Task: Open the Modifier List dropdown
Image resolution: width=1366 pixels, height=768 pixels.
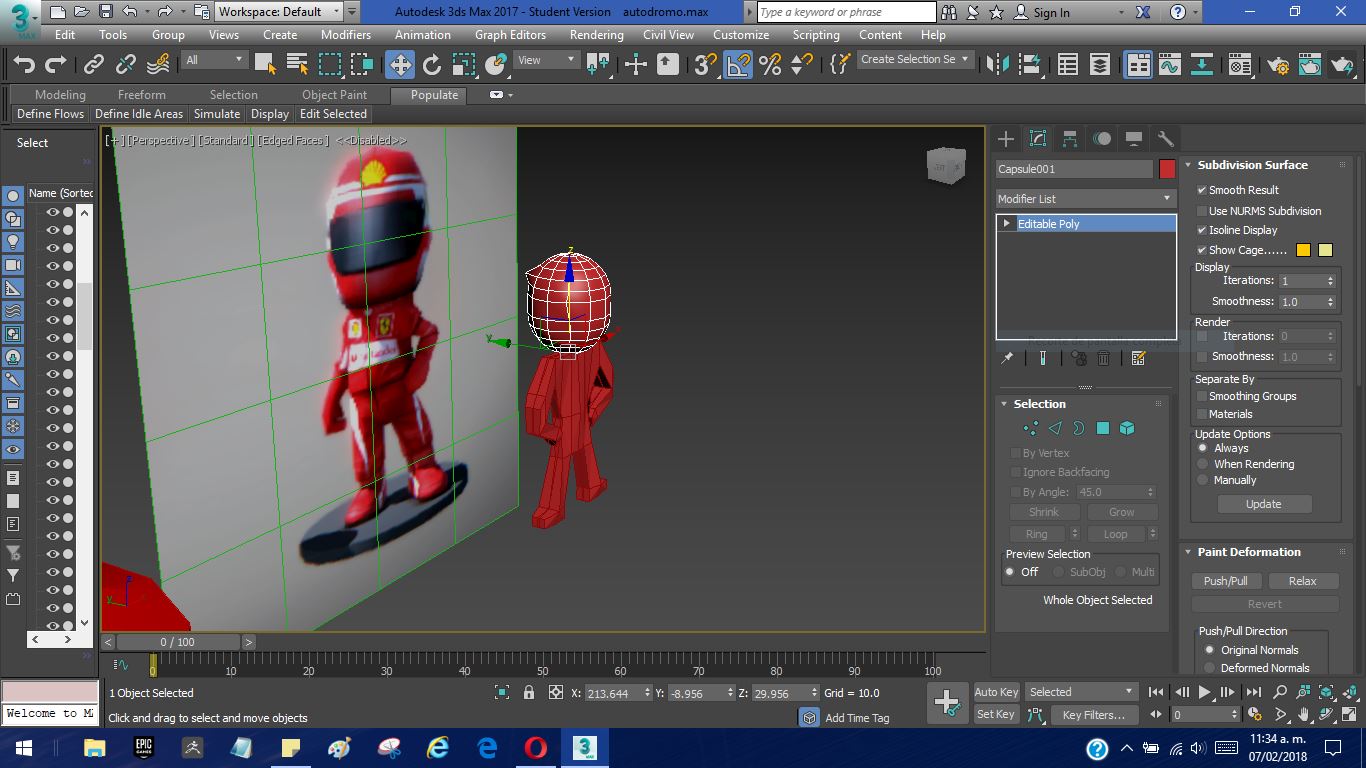Action: (x=1085, y=199)
